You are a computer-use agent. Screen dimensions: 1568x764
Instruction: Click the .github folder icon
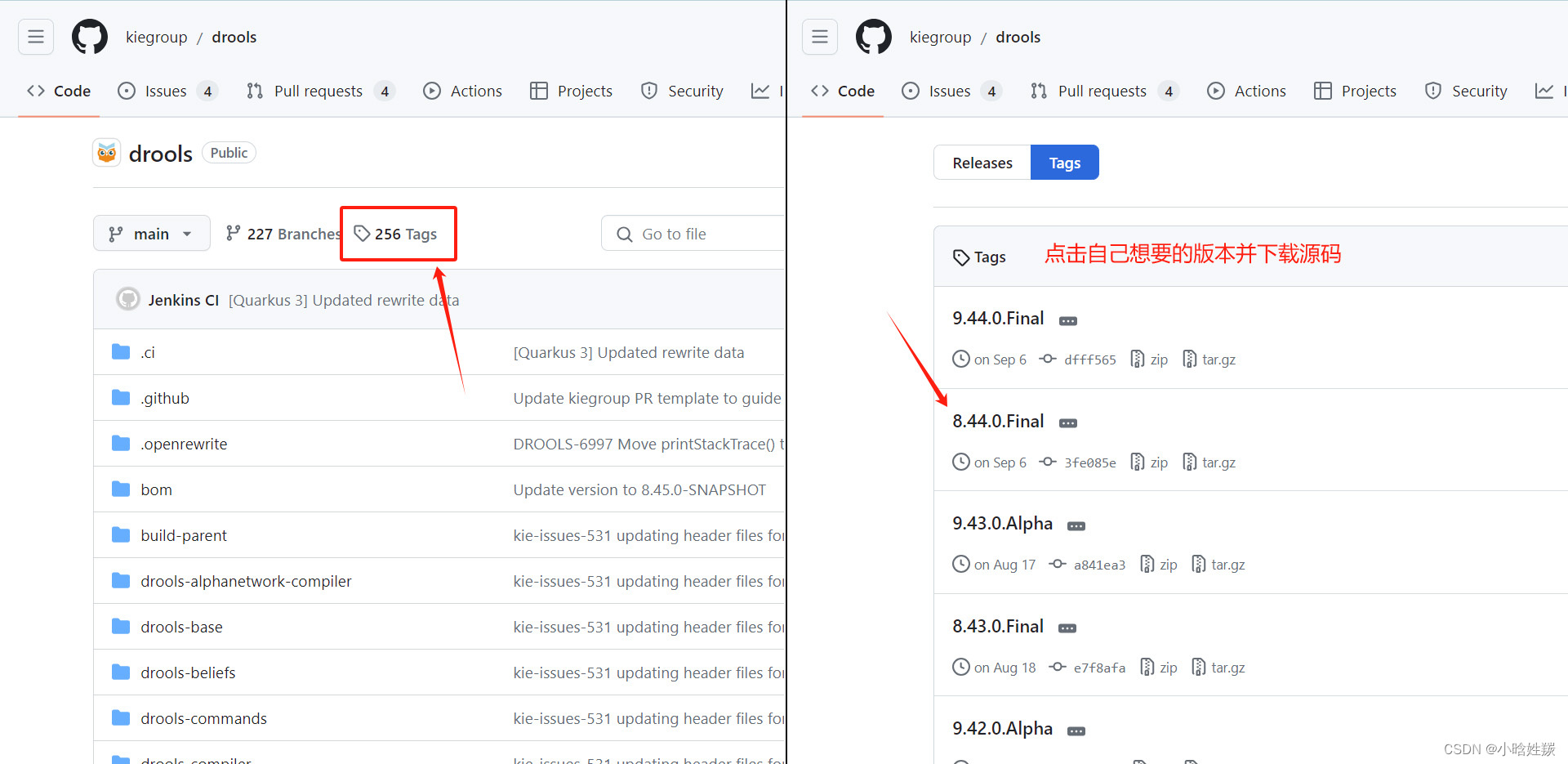121,397
